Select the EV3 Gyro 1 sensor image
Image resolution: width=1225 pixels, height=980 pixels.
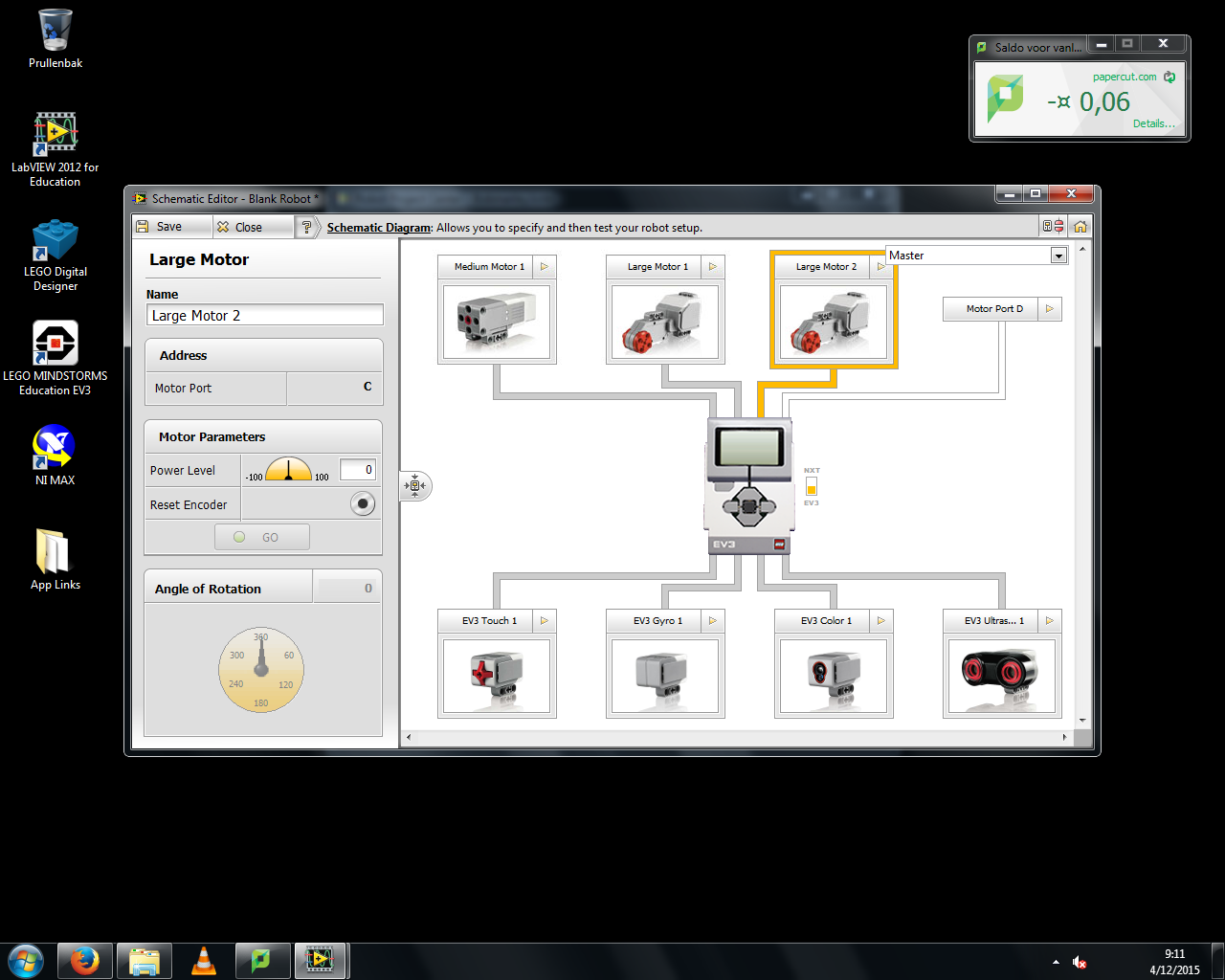665,676
